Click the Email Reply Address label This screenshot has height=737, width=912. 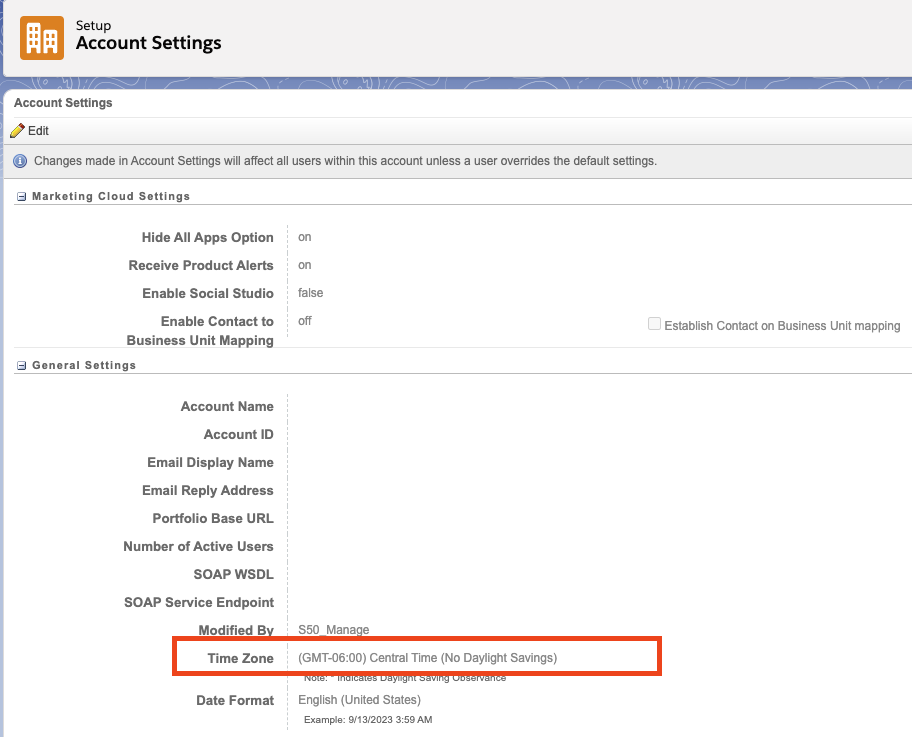pos(208,490)
